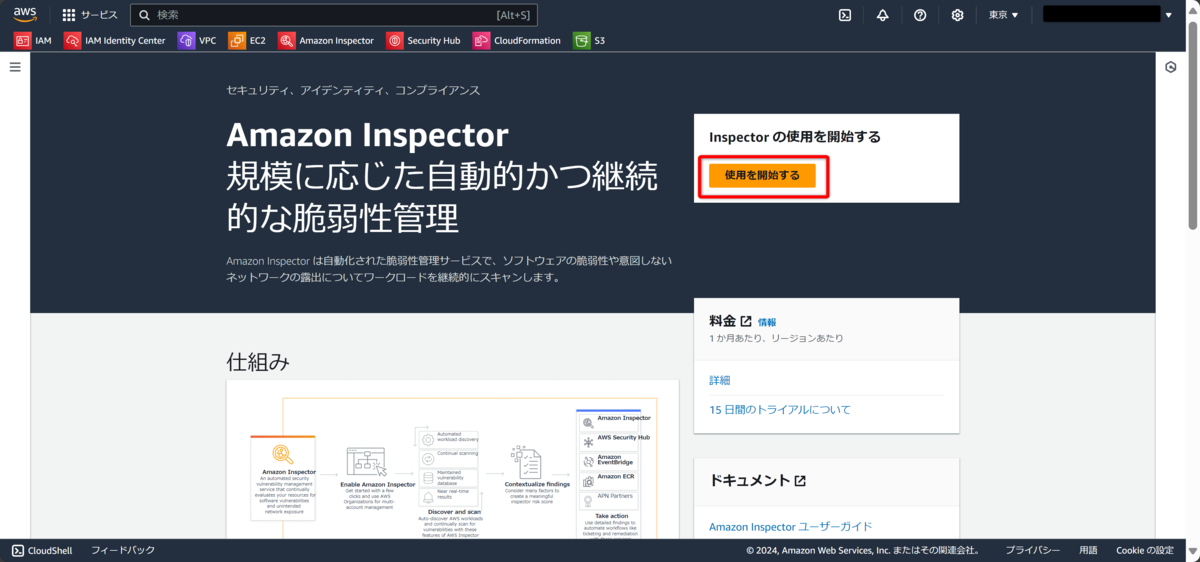Open Cookie の設定 in the footer
Screen dimensions: 1200x562
[1145, 550]
